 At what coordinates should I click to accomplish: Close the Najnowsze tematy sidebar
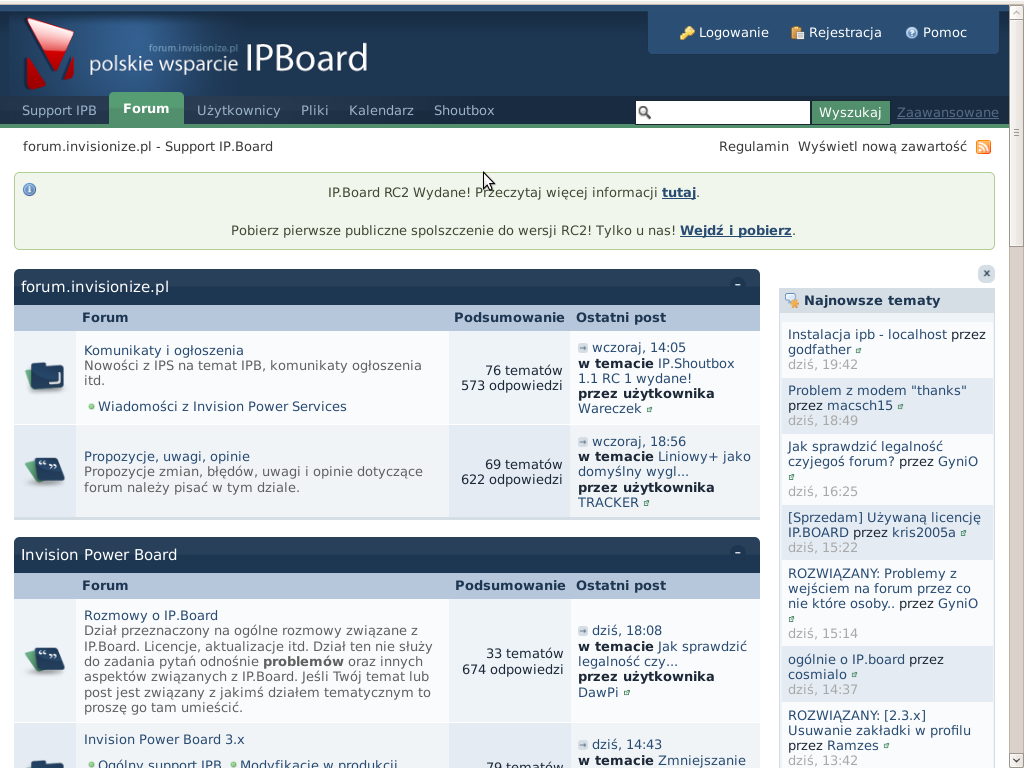coord(986,274)
